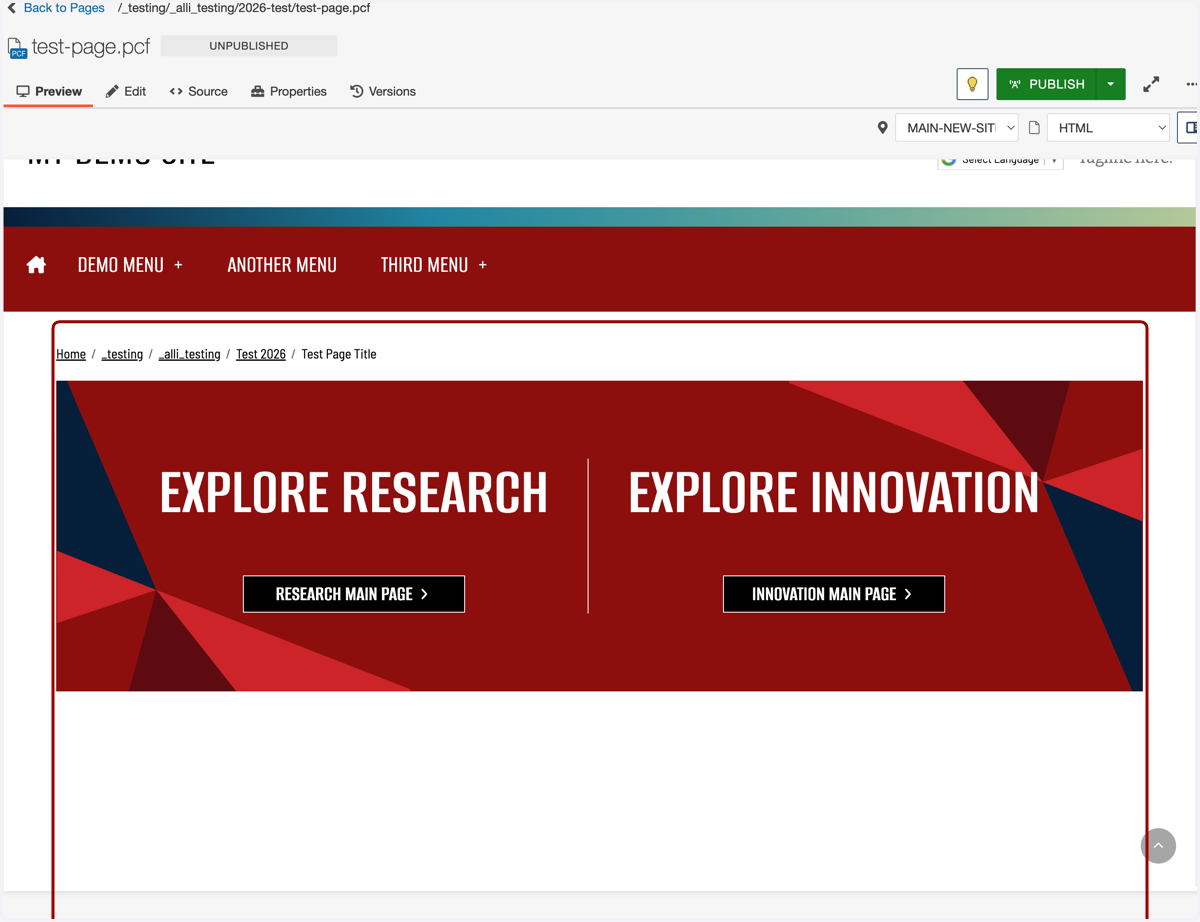Switch to the Preview tab

coord(49,91)
